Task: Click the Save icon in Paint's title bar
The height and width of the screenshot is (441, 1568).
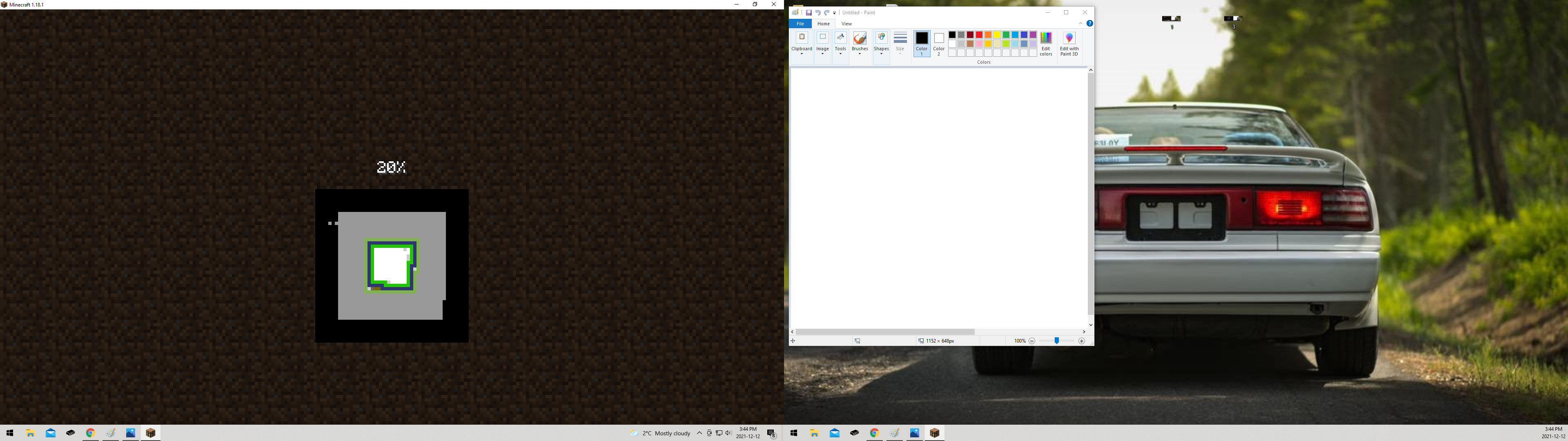Action: coord(808,13)
